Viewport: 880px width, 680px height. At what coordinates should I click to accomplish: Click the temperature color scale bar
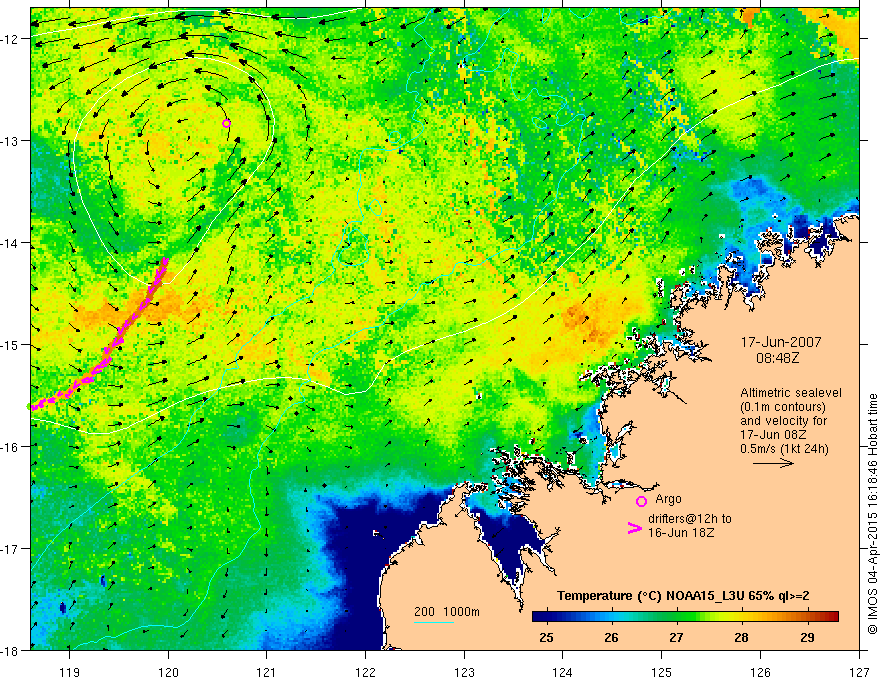[685, 617]
